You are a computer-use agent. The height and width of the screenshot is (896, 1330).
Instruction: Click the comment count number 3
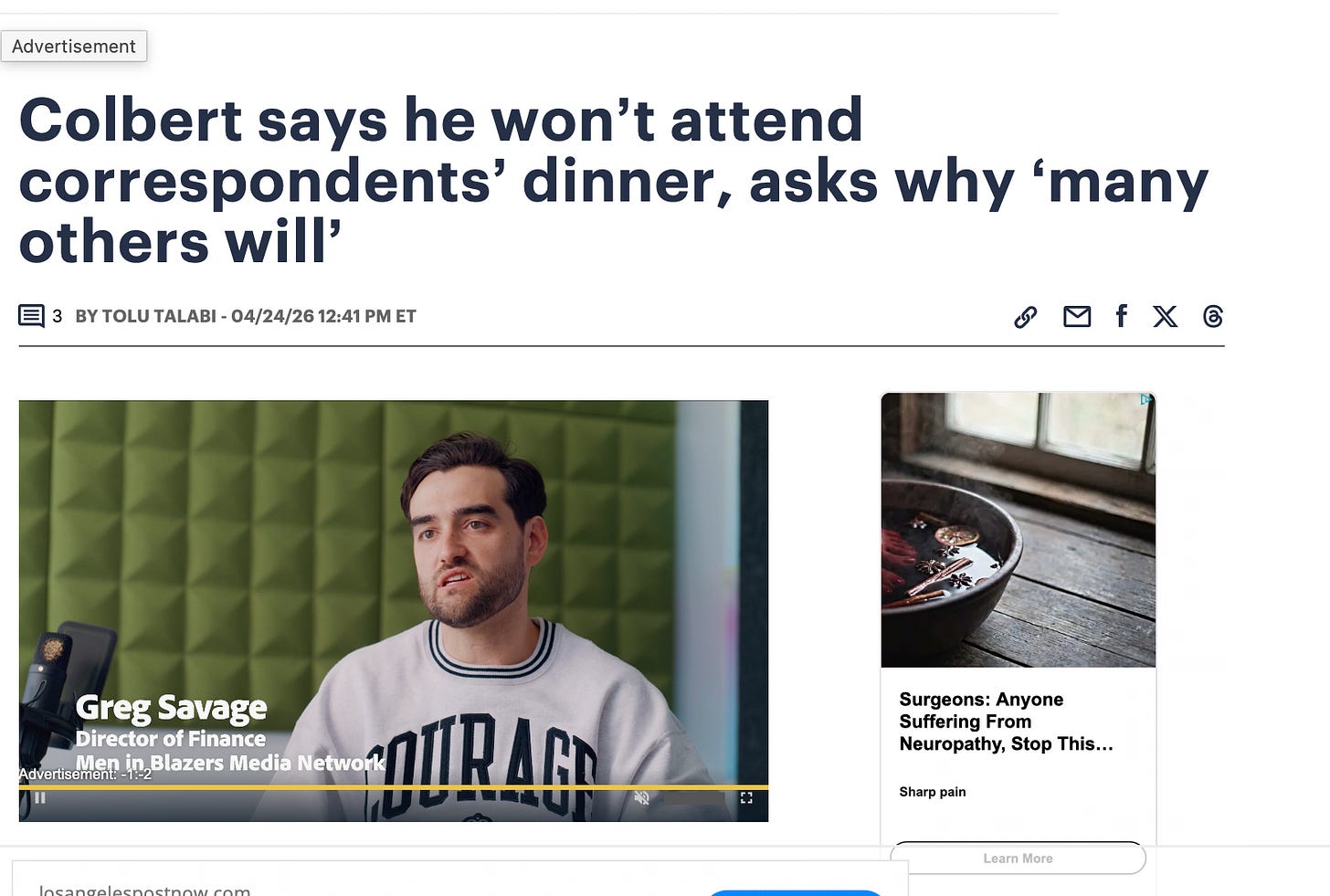(58, 316)
